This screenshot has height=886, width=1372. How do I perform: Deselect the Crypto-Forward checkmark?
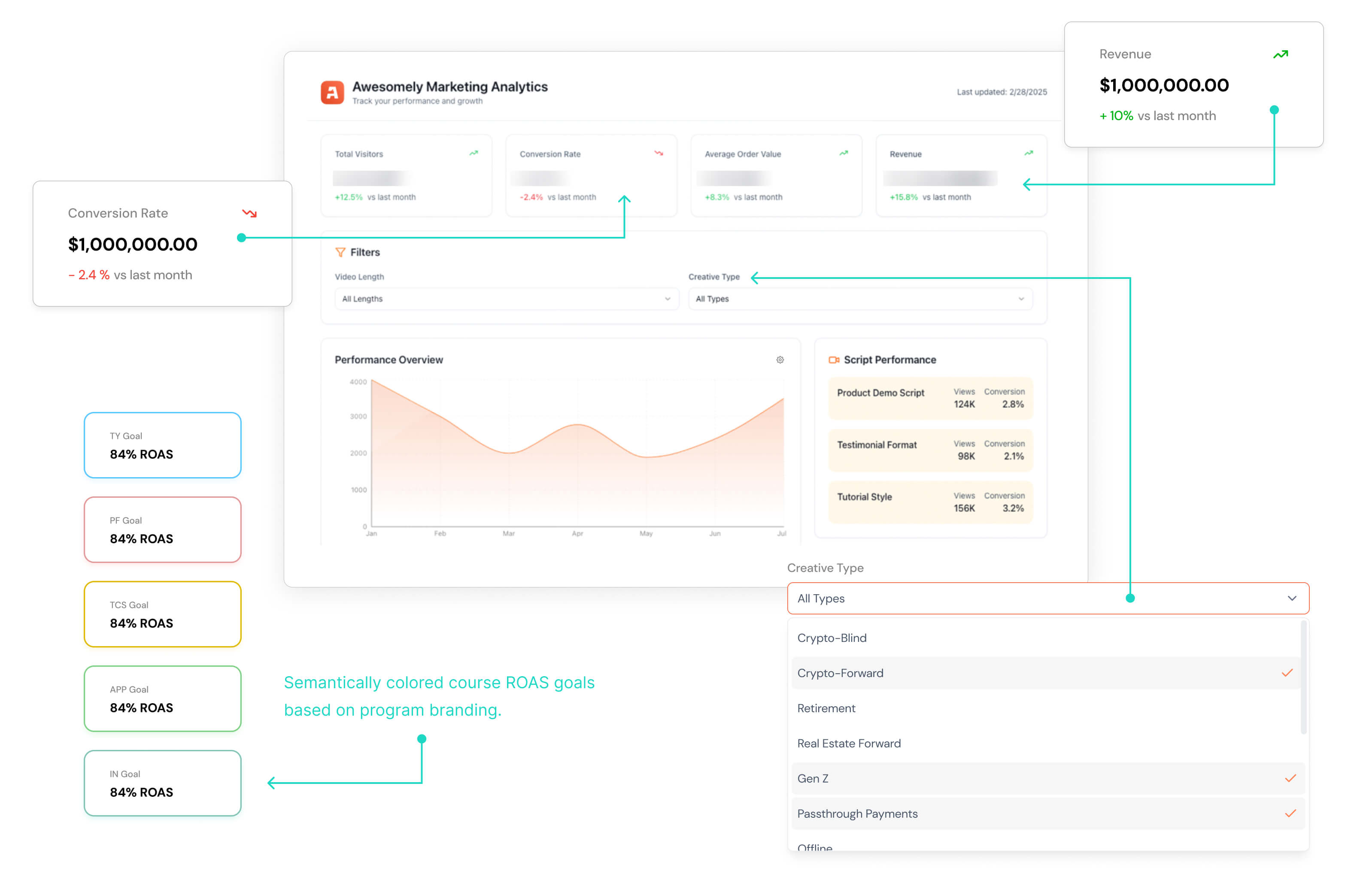click(x=1287, y=673)
